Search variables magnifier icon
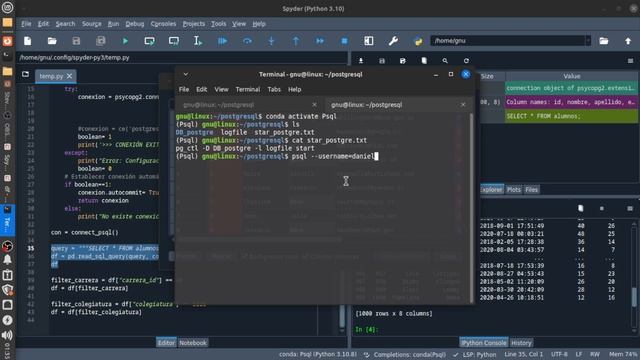The width and height of the screenshot is (640, 360). point(445,61)
